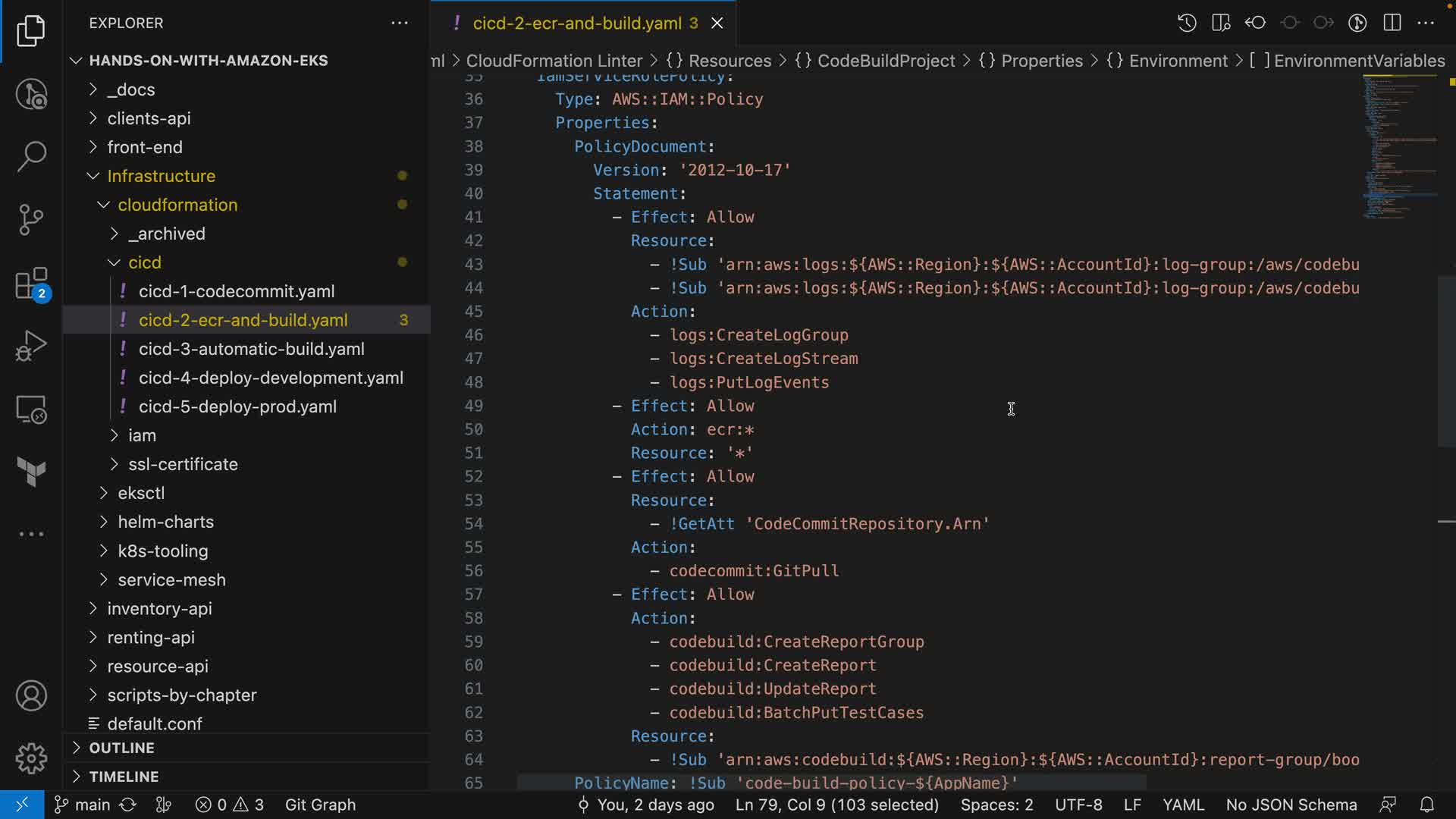
Task: Open the Search view in activity bar
Action: pos(31,156)
